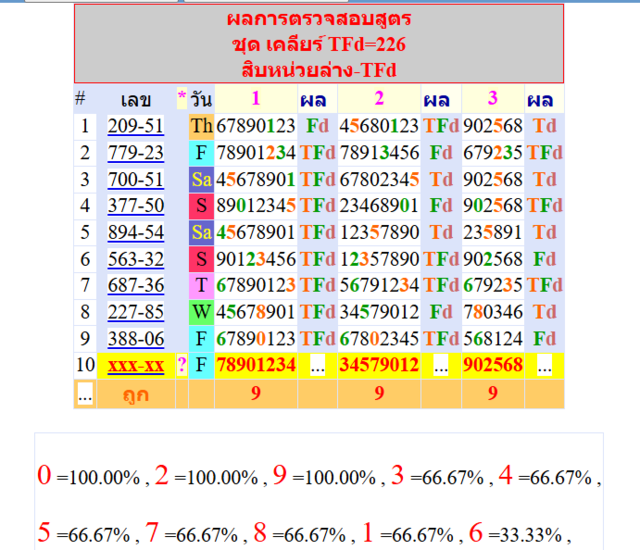This screenshot has width=640, height=550.
Task: Open the xxx-xx prediction link
Action: click(x=136, y=365)
